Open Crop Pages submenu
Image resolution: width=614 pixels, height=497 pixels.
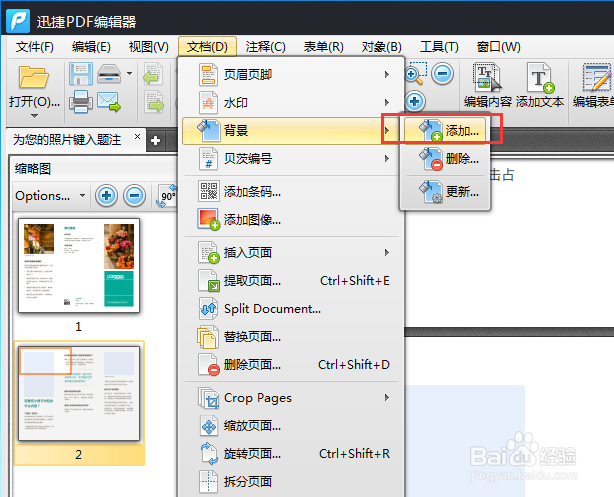(x=291, y=398)
